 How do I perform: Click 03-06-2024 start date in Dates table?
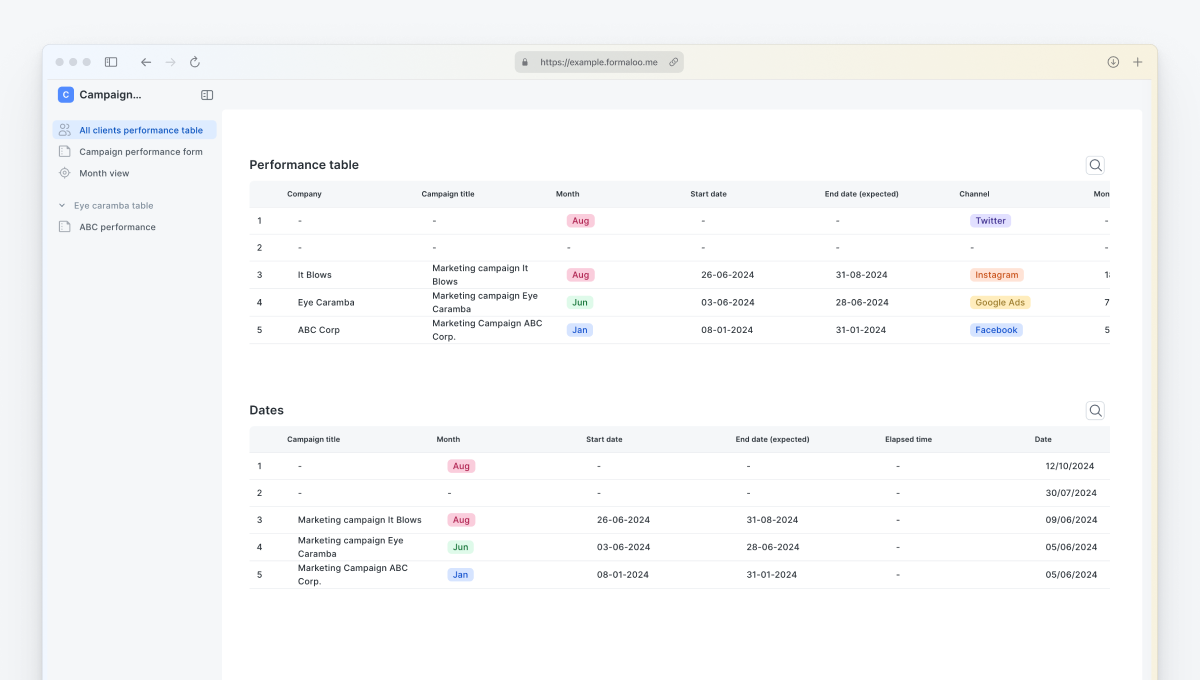point(623,547)
